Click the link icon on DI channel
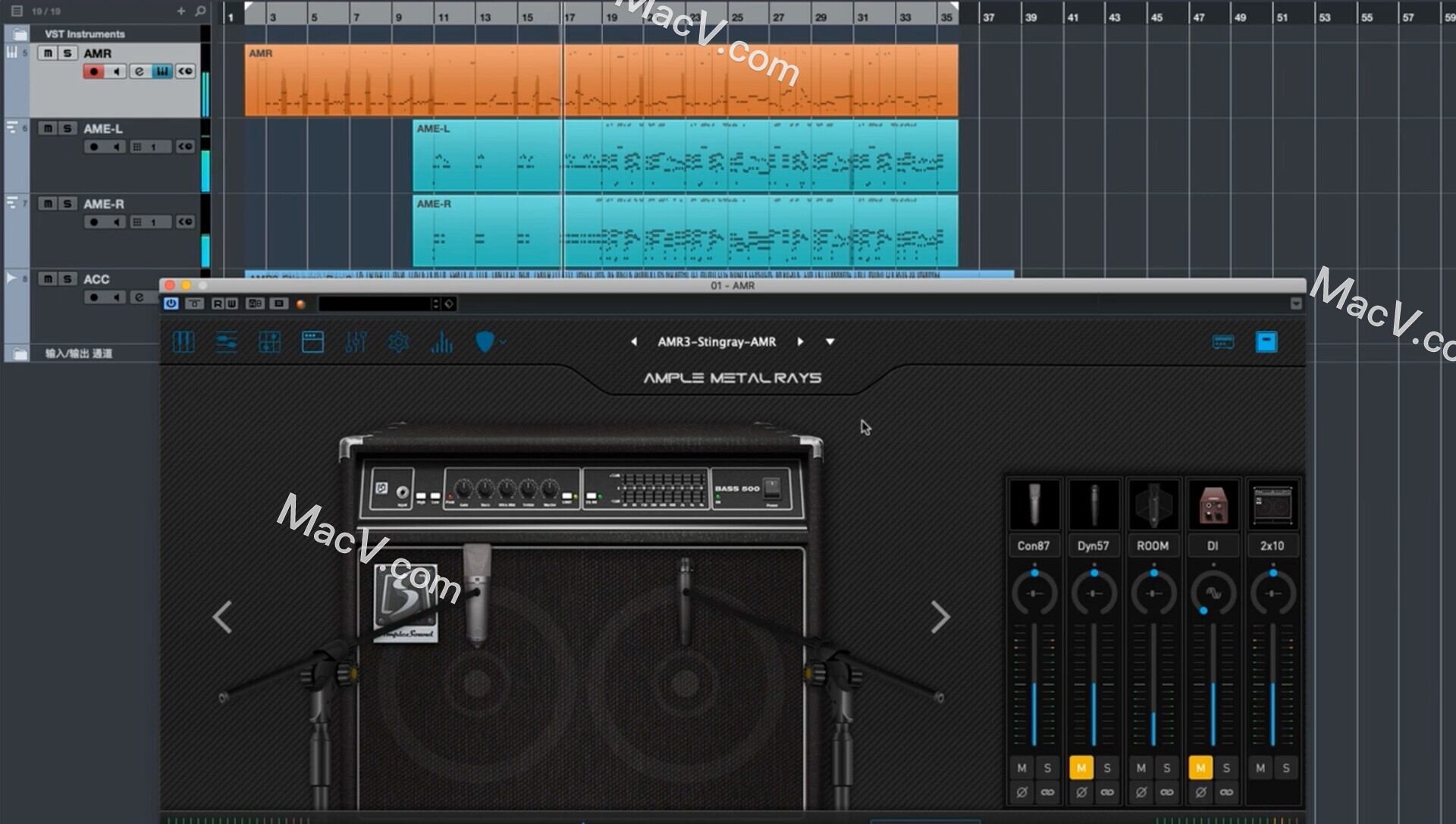Image resolution: width=1456 pixels, height=824 pixels. (x=1226, y=792)
